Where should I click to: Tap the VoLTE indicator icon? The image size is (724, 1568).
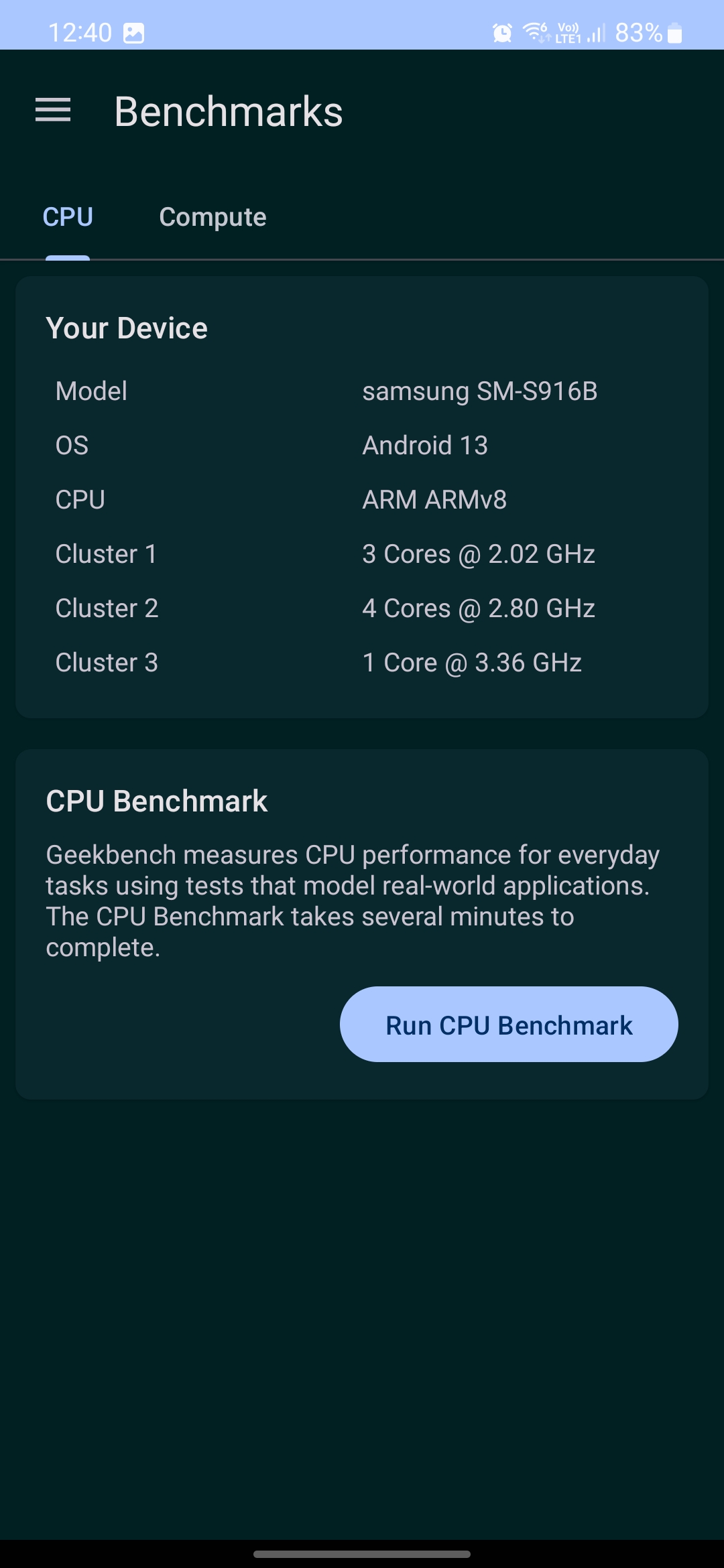[568, 32]
